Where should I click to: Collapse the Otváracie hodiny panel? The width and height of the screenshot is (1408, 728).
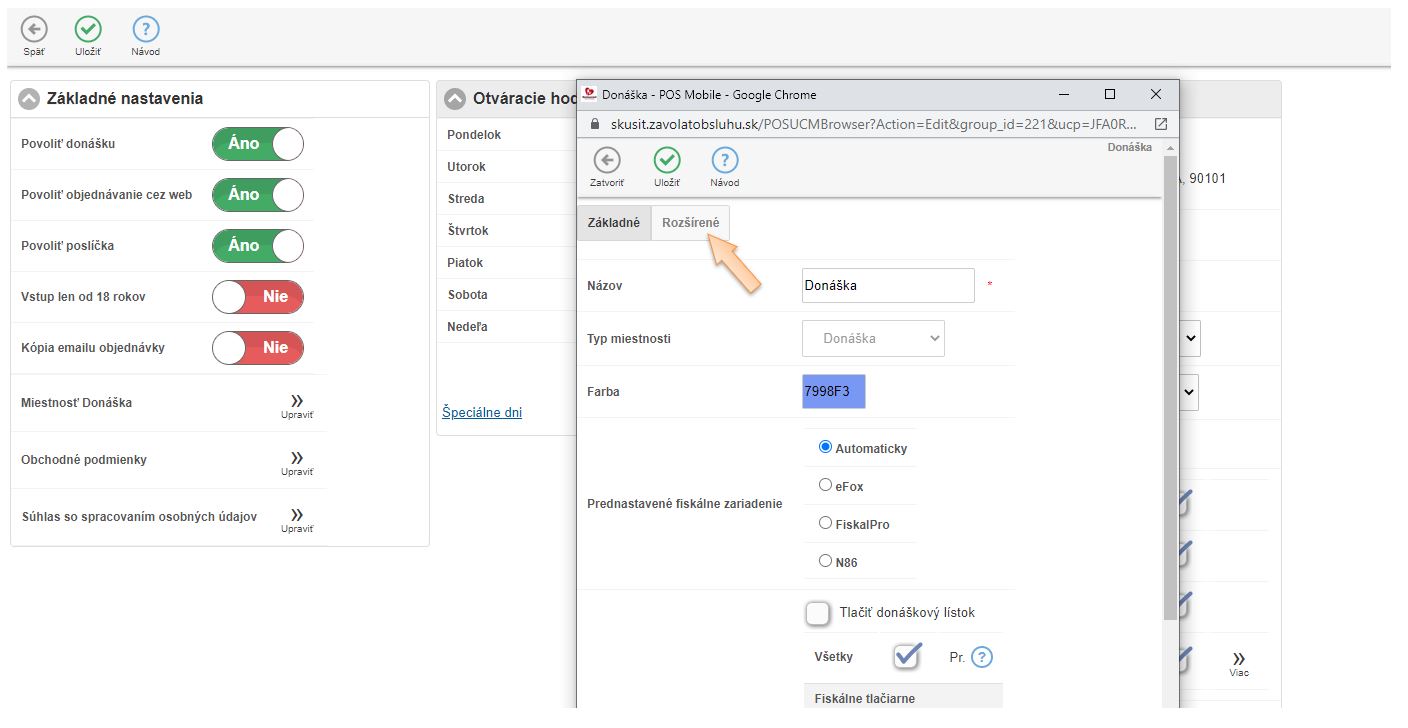456,98
